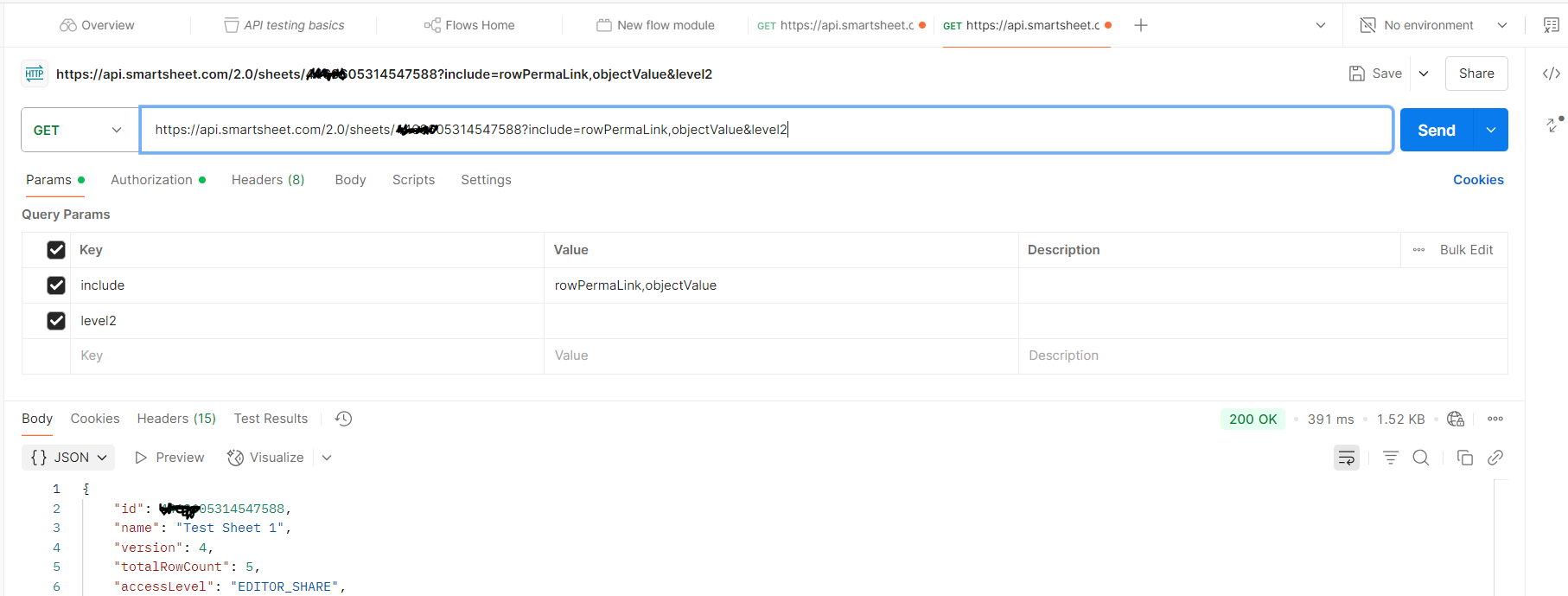Open response more options ellipsis
Image resolution: width=1568 pixels, height=596 pixels.
point(1495,419)
